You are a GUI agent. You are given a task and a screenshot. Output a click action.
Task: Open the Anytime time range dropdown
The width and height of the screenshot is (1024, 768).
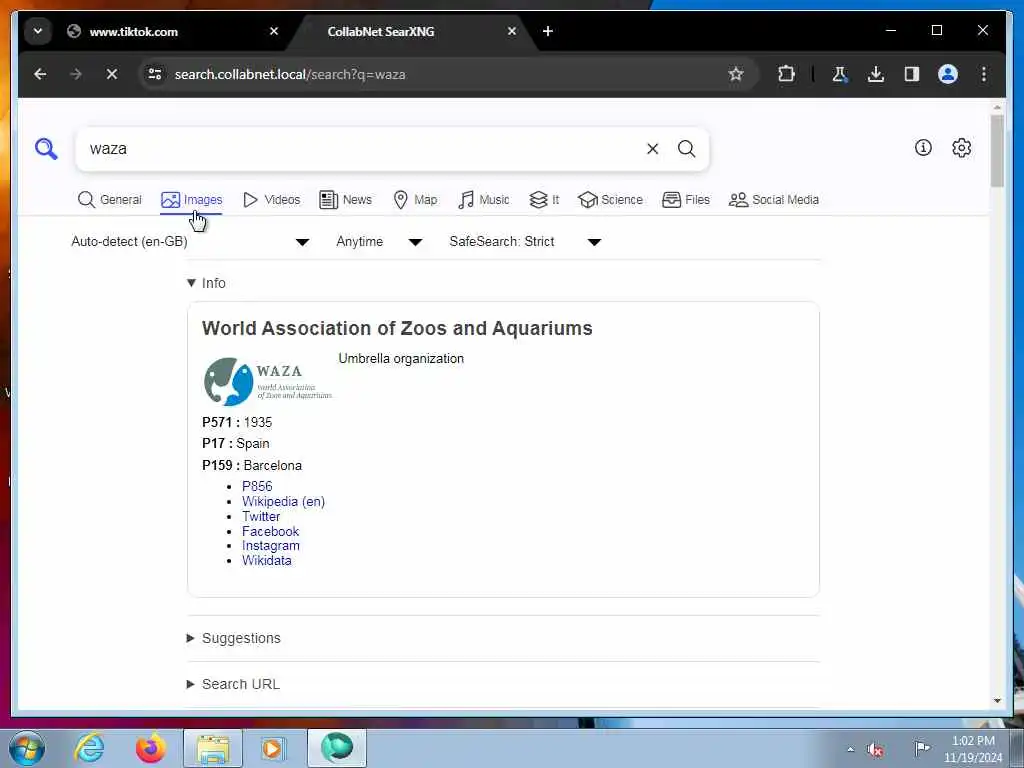pyautogui.click(x=379, y=242)
